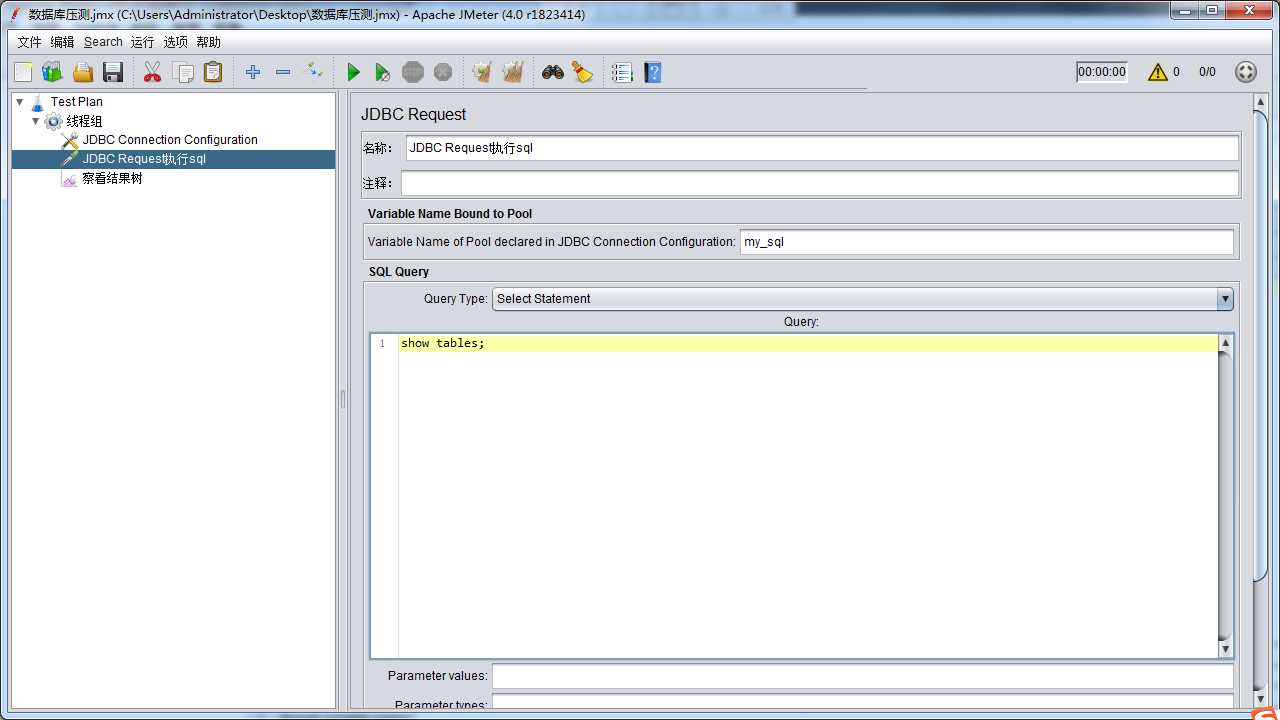Select 察看结果树 in the tree
This screenshot has height=720, width=1280.
[112, 178]
